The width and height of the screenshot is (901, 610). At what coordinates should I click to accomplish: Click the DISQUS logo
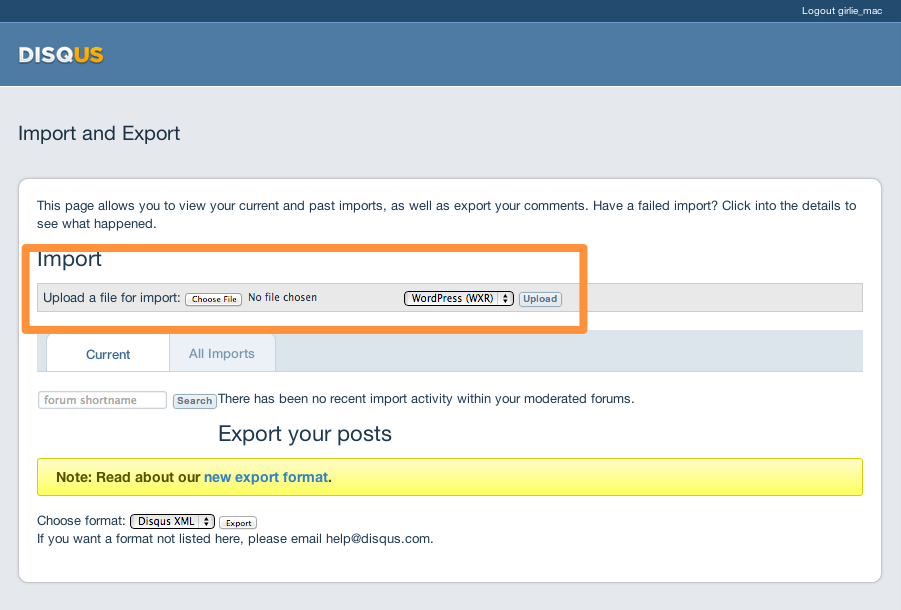(x=61, y=55)
